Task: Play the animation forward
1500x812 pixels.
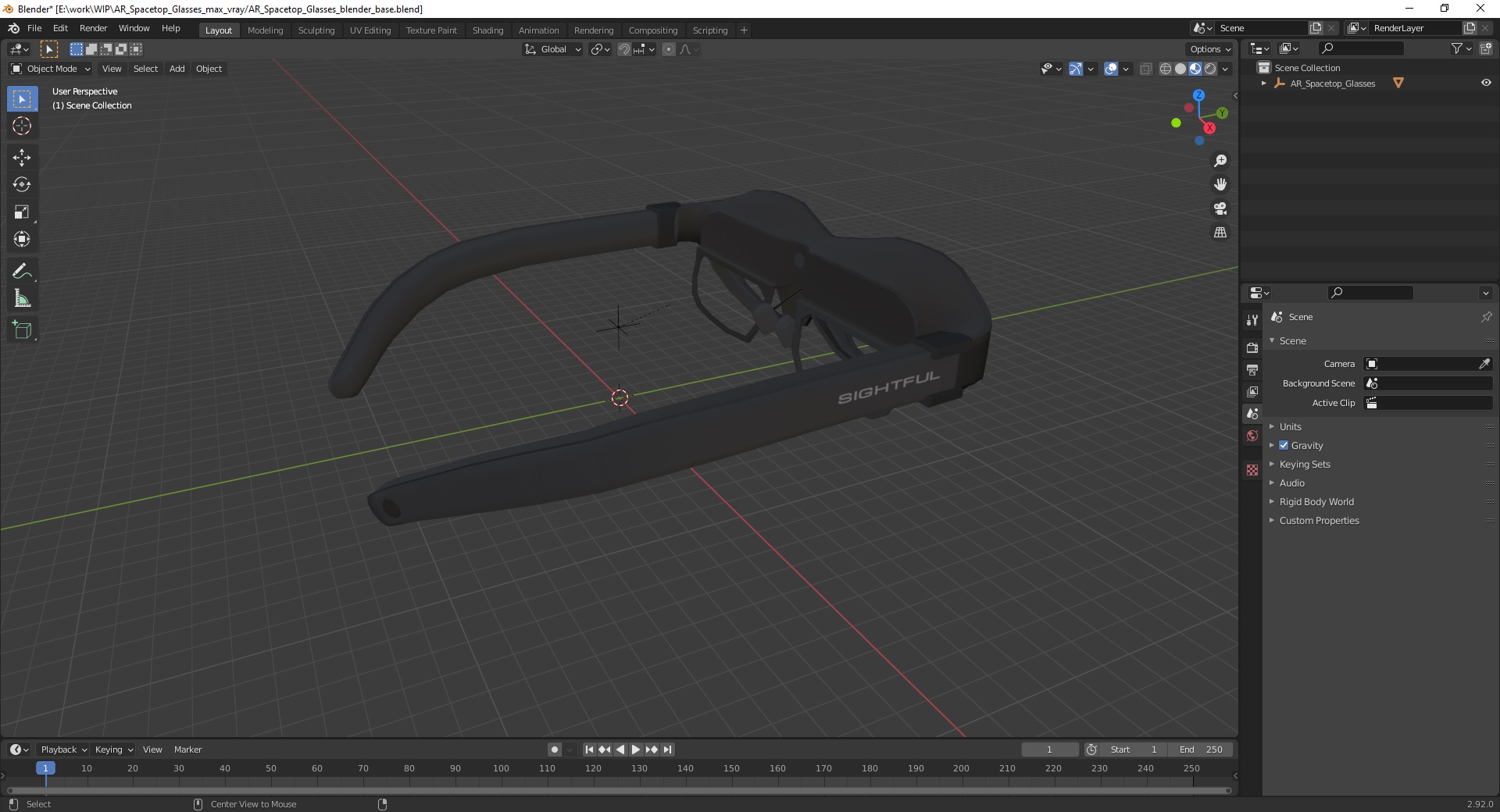Action: (x=636, y=750)
